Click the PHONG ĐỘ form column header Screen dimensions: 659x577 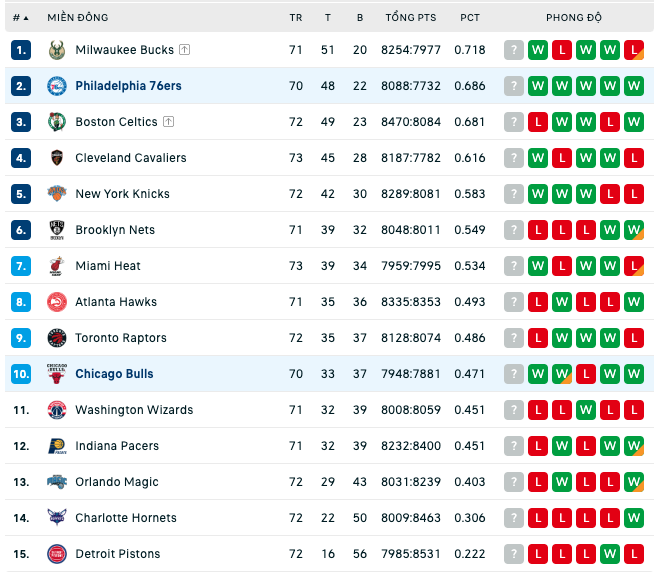(x=574, y=18)
